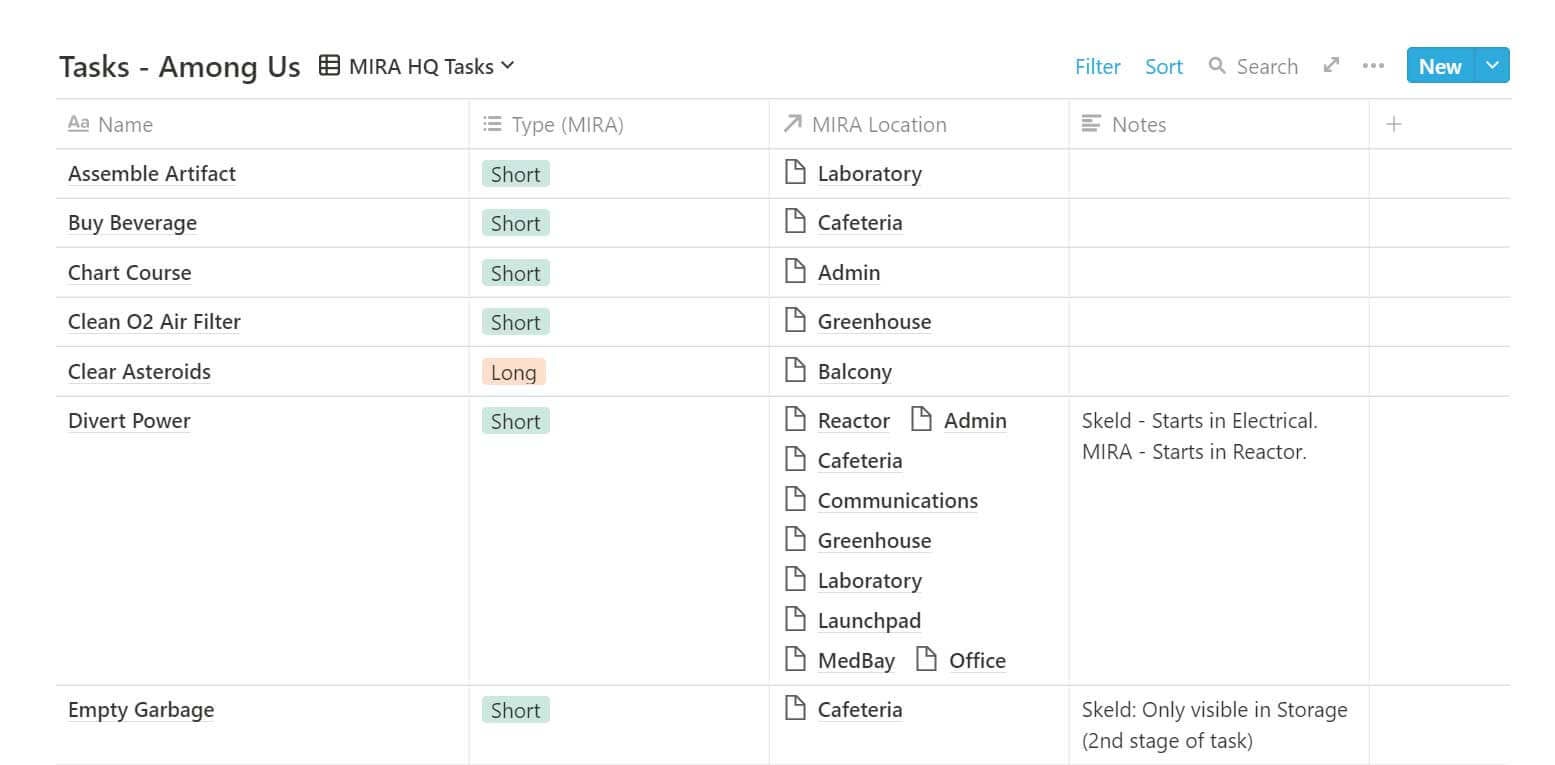The height and width of the screenshot is (765, 1555).
Task: Expand the MIRA HQ Tasks view dropdown
Action: click(507, 66)
